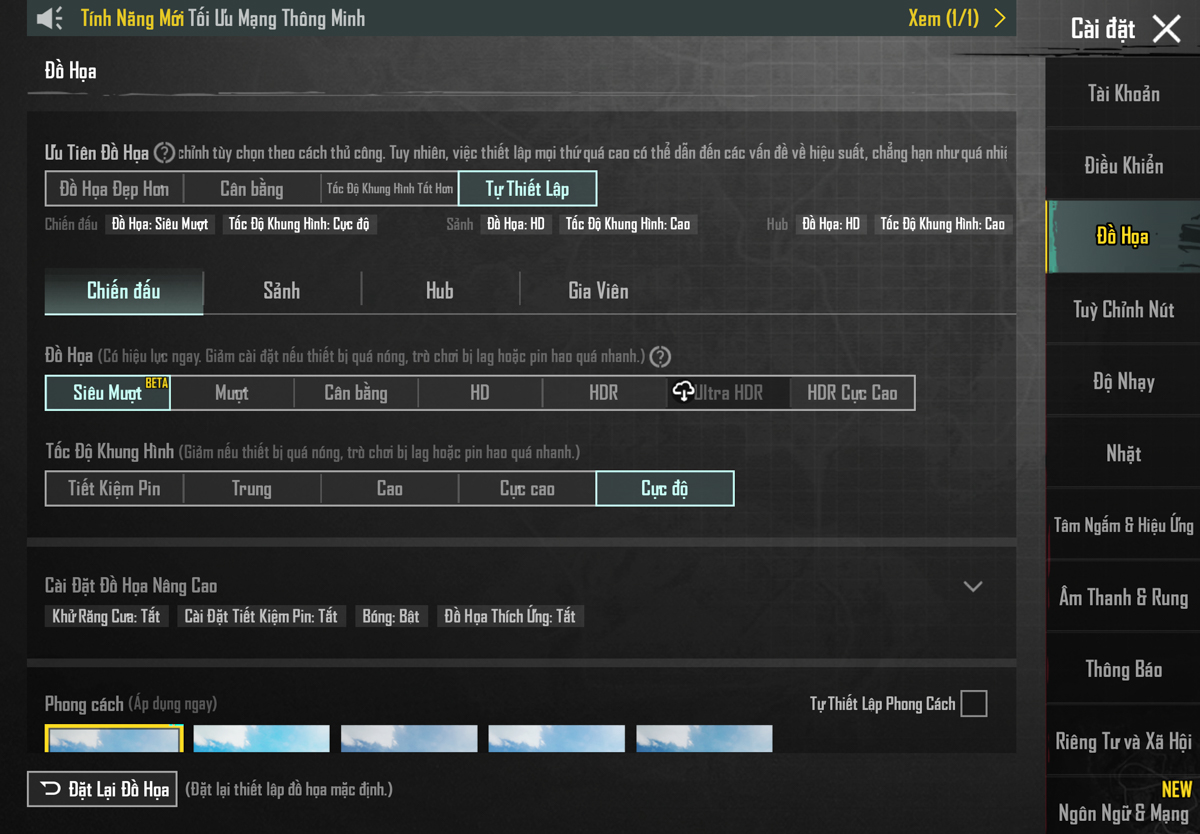Select the fifth style thumbnail

click(704, 739)
